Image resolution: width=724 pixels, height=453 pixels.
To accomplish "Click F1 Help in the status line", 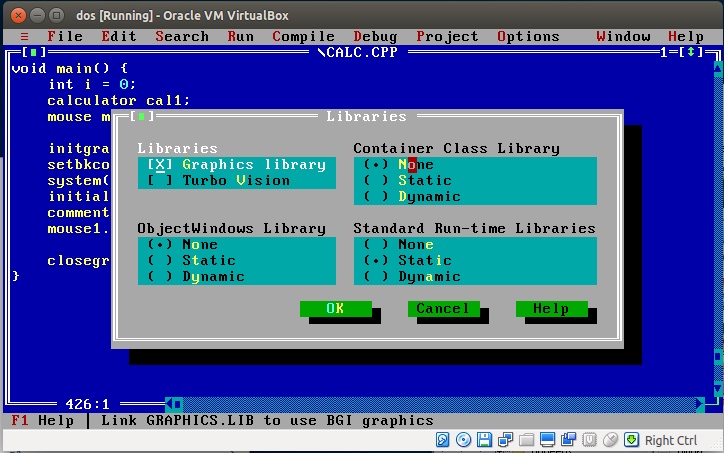I will click(42, 420).
